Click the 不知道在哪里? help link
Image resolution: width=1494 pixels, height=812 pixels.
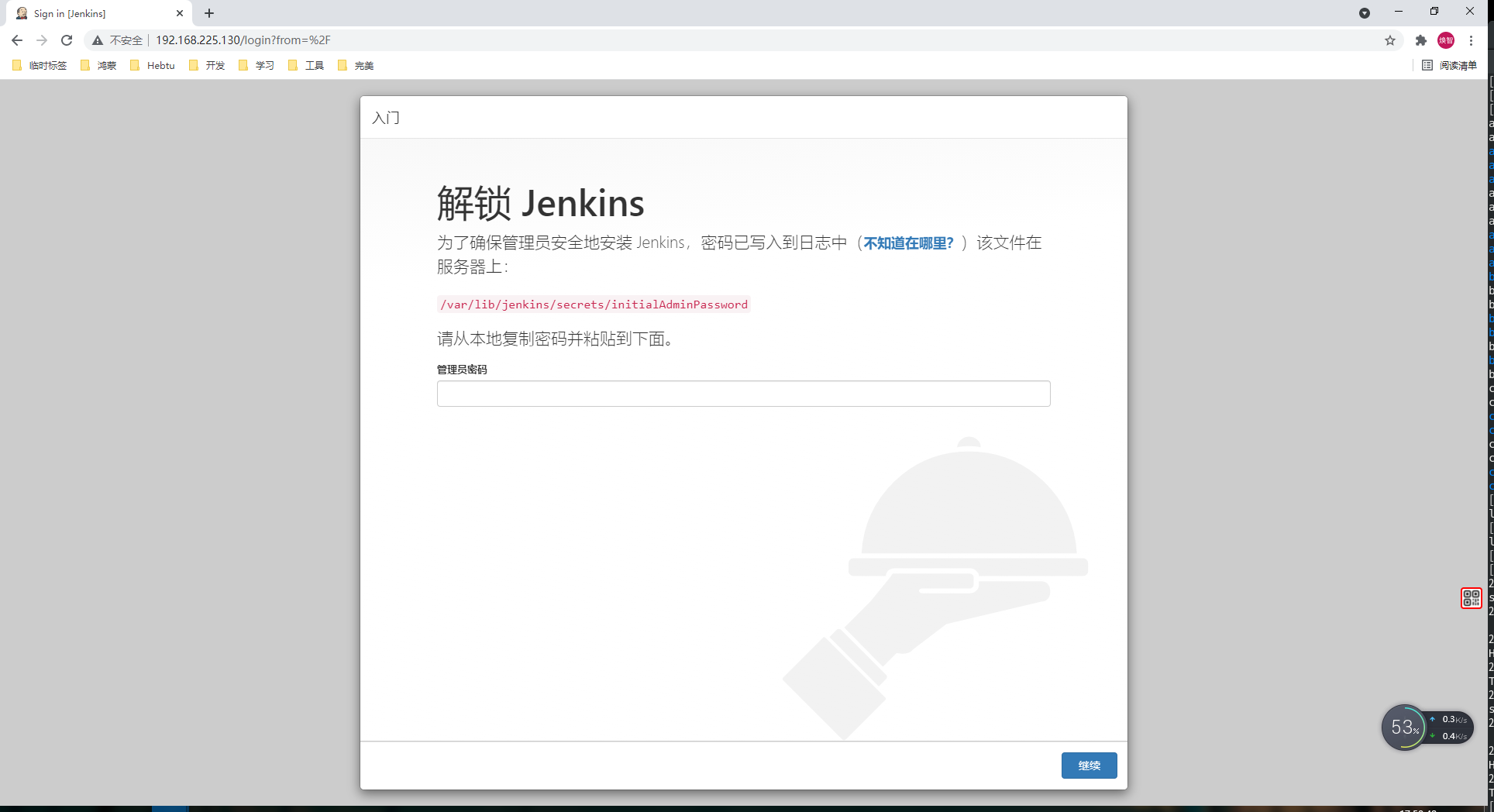[x=908, y=243]
